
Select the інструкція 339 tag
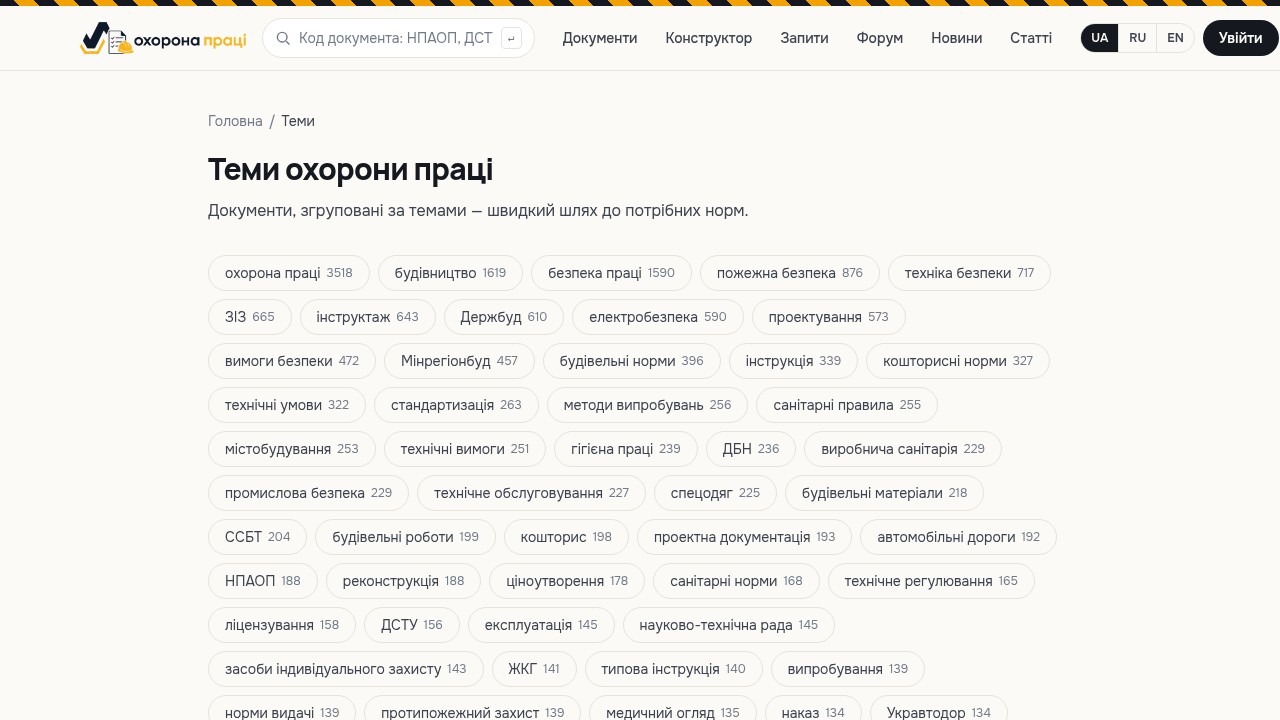(x=794, y=361)
